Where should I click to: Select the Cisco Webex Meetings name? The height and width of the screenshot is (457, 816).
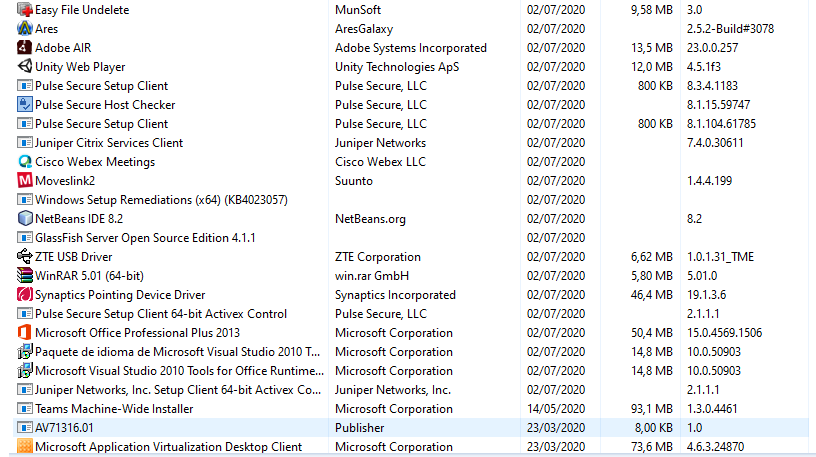(x=95, y=162)
